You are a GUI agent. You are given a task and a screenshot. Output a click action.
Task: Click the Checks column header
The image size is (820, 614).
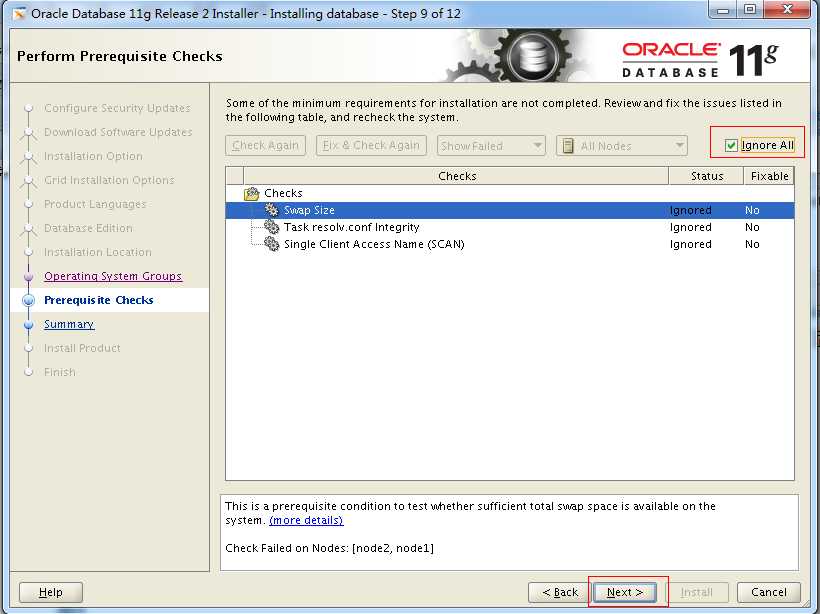coord(457,176)
